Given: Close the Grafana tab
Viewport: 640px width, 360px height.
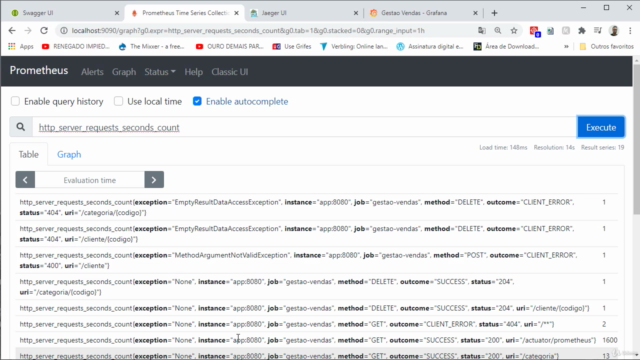Looking at the screenshot, I should point(475,13).
